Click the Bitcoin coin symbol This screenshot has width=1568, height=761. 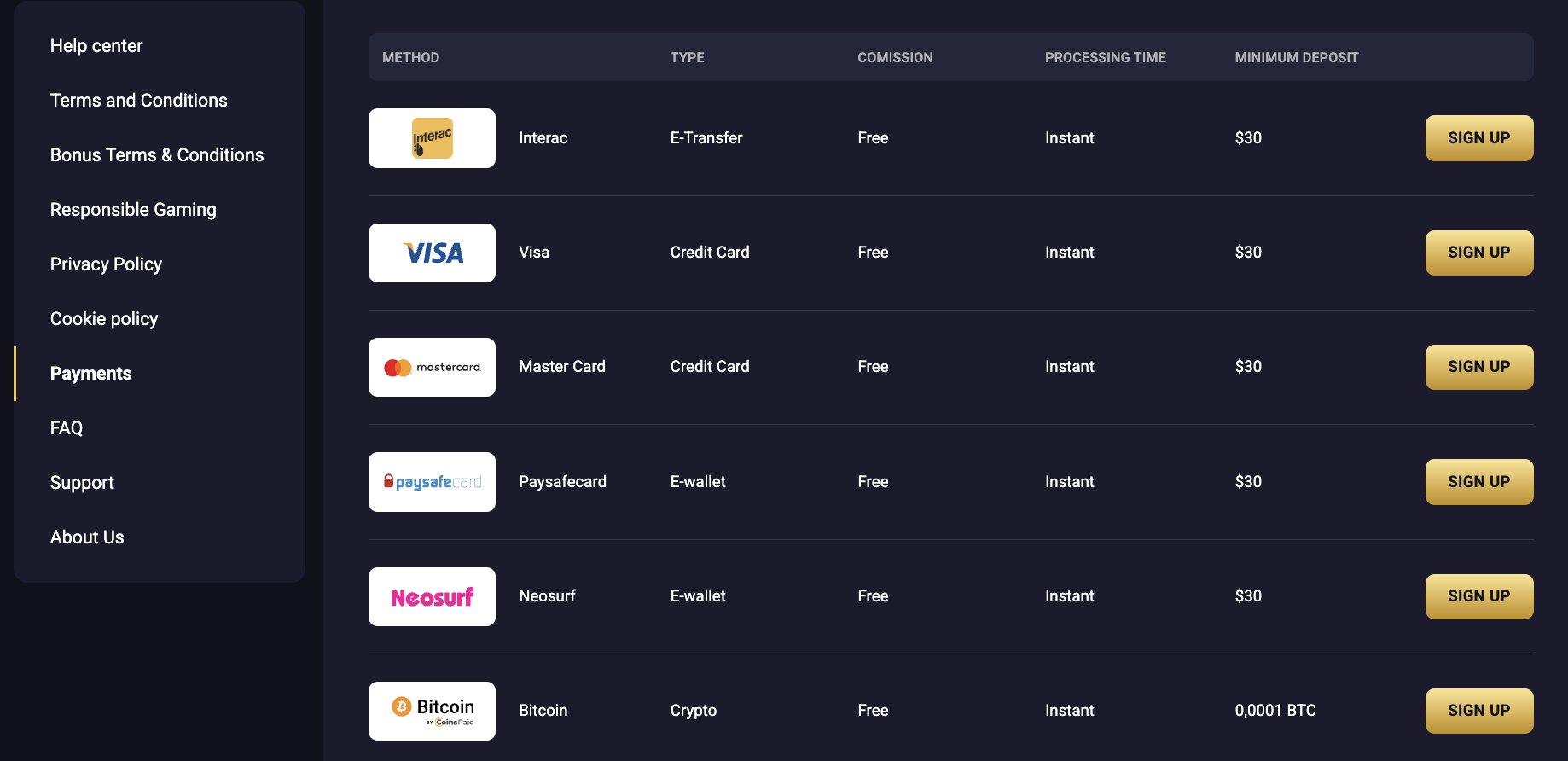(x=400, y=707)
